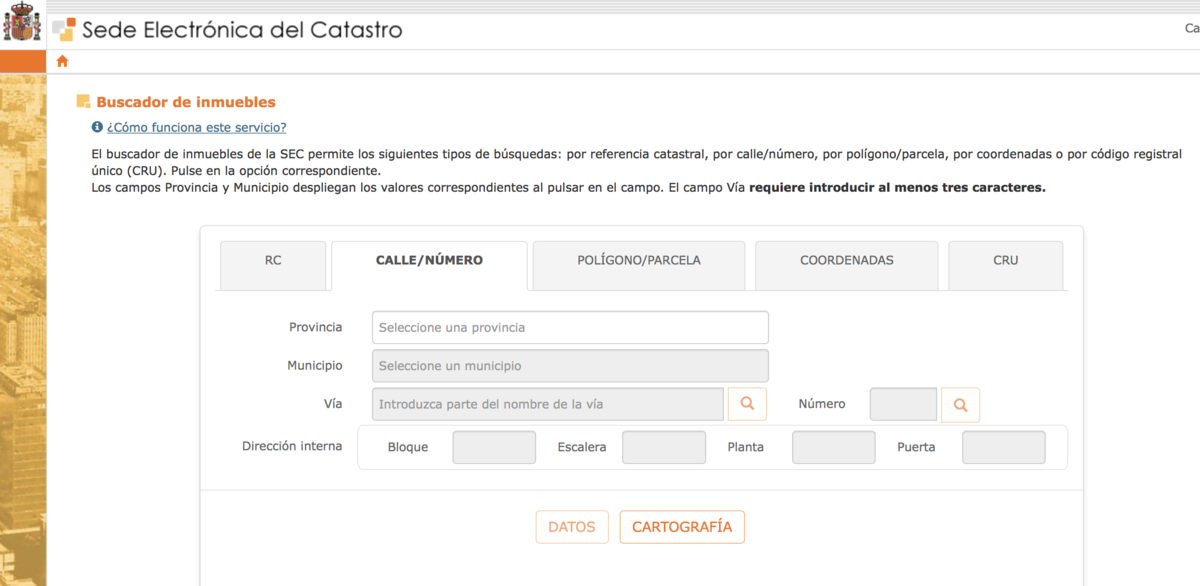Click the Buscador de inmuebles heading text
Screen dimensions: 1200x586
(186, 102)
